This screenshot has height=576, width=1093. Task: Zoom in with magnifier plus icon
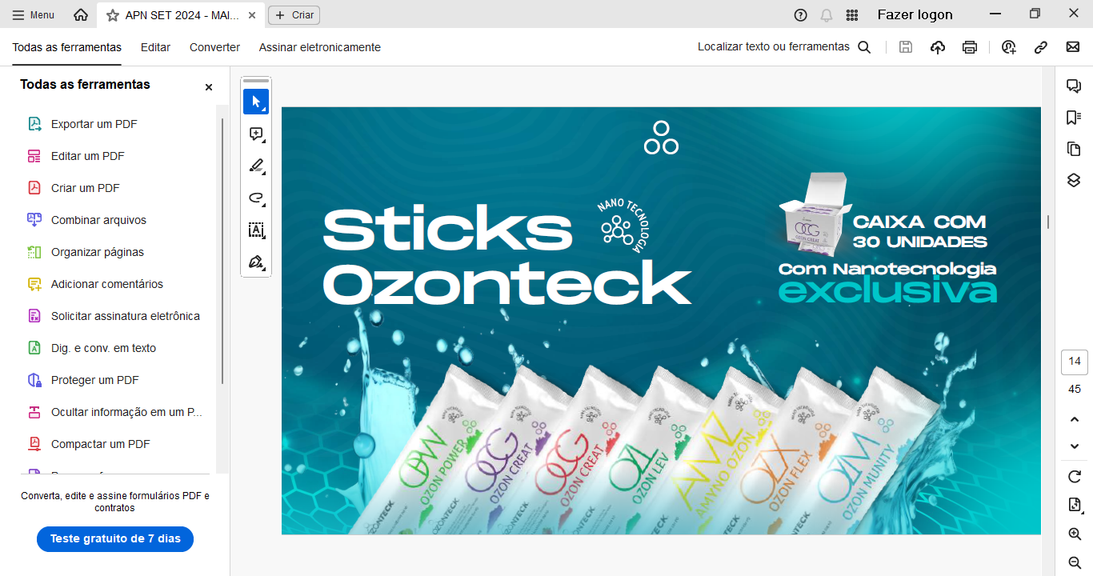click(x=1074, y=534)
